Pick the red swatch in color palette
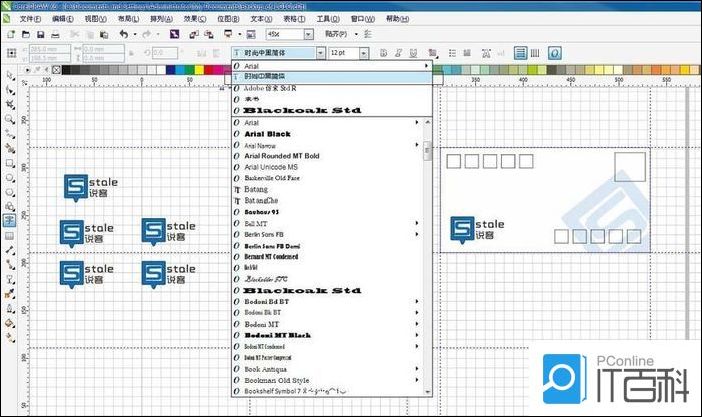The width and height of the screenshot is (702, 417). (209, 70)
